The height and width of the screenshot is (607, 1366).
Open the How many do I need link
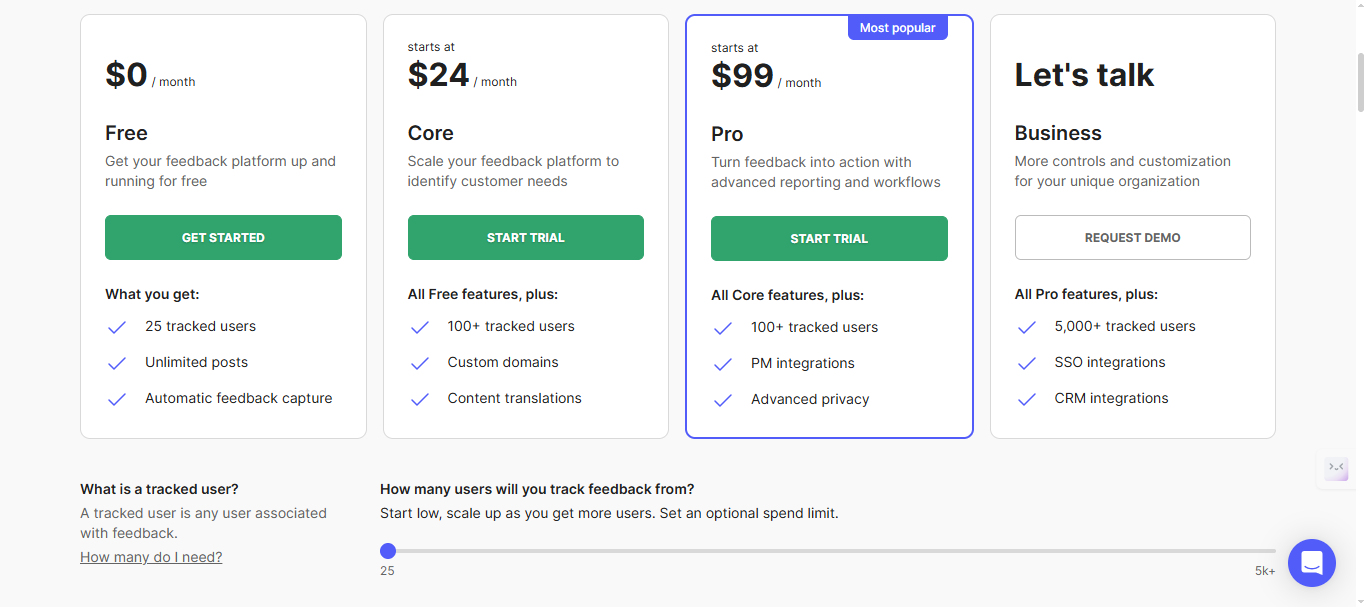coord(151,557)
